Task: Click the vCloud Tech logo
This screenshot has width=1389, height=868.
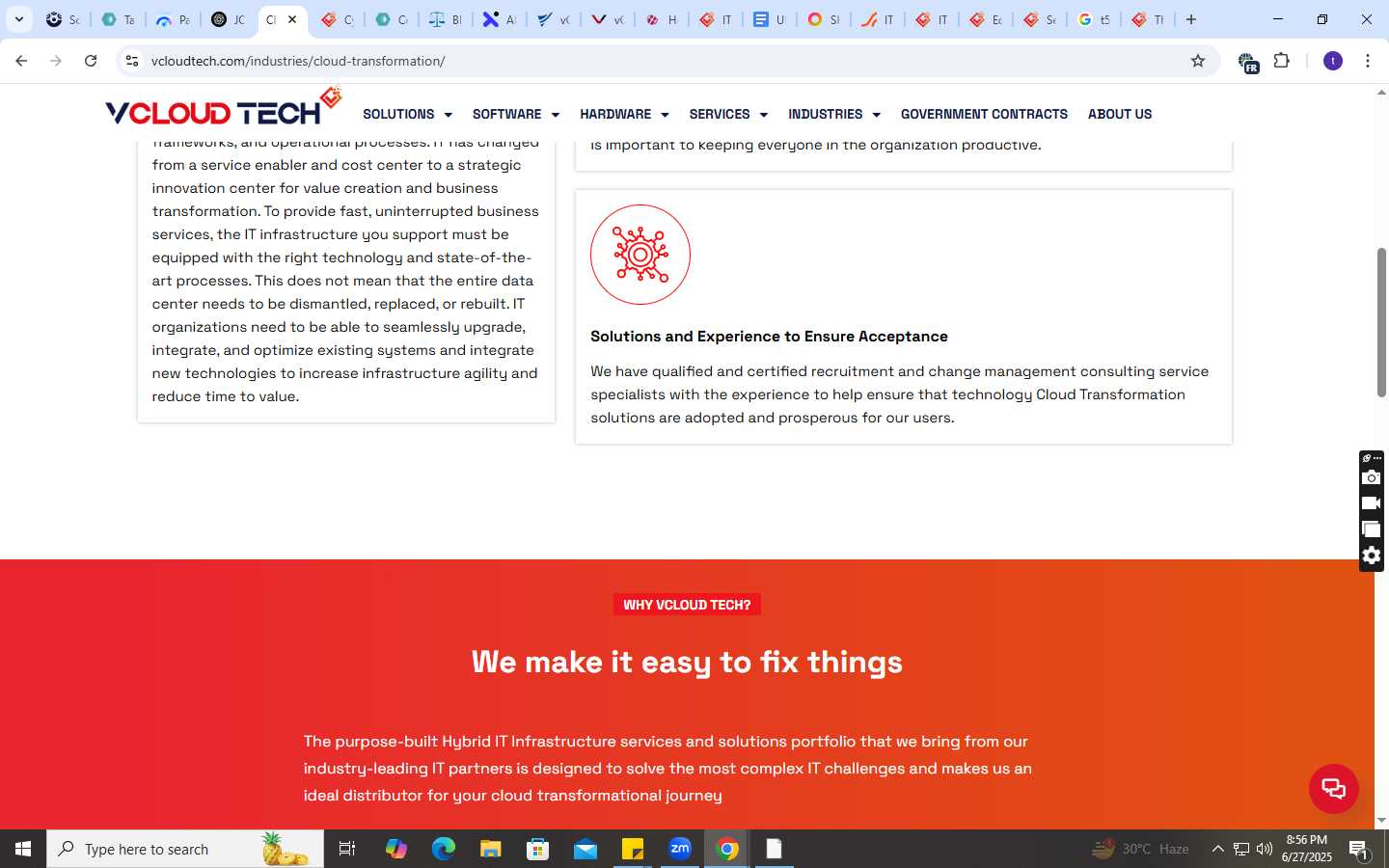Action: [224, 108]
